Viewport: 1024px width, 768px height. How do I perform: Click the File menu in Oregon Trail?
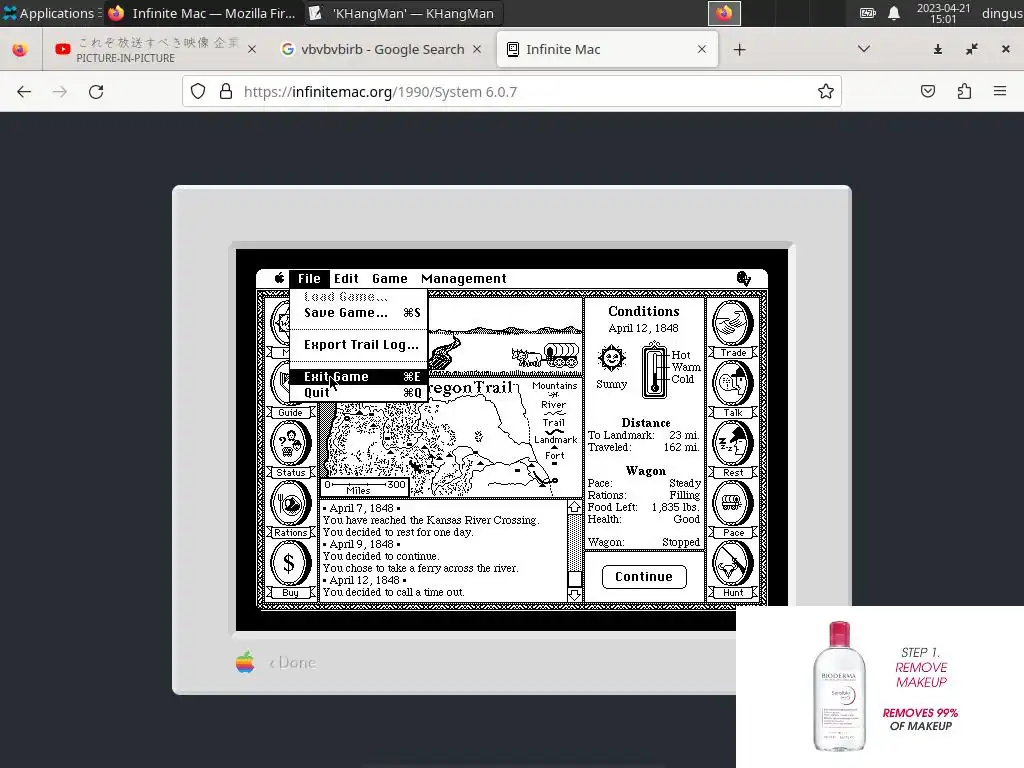point(310,279)
